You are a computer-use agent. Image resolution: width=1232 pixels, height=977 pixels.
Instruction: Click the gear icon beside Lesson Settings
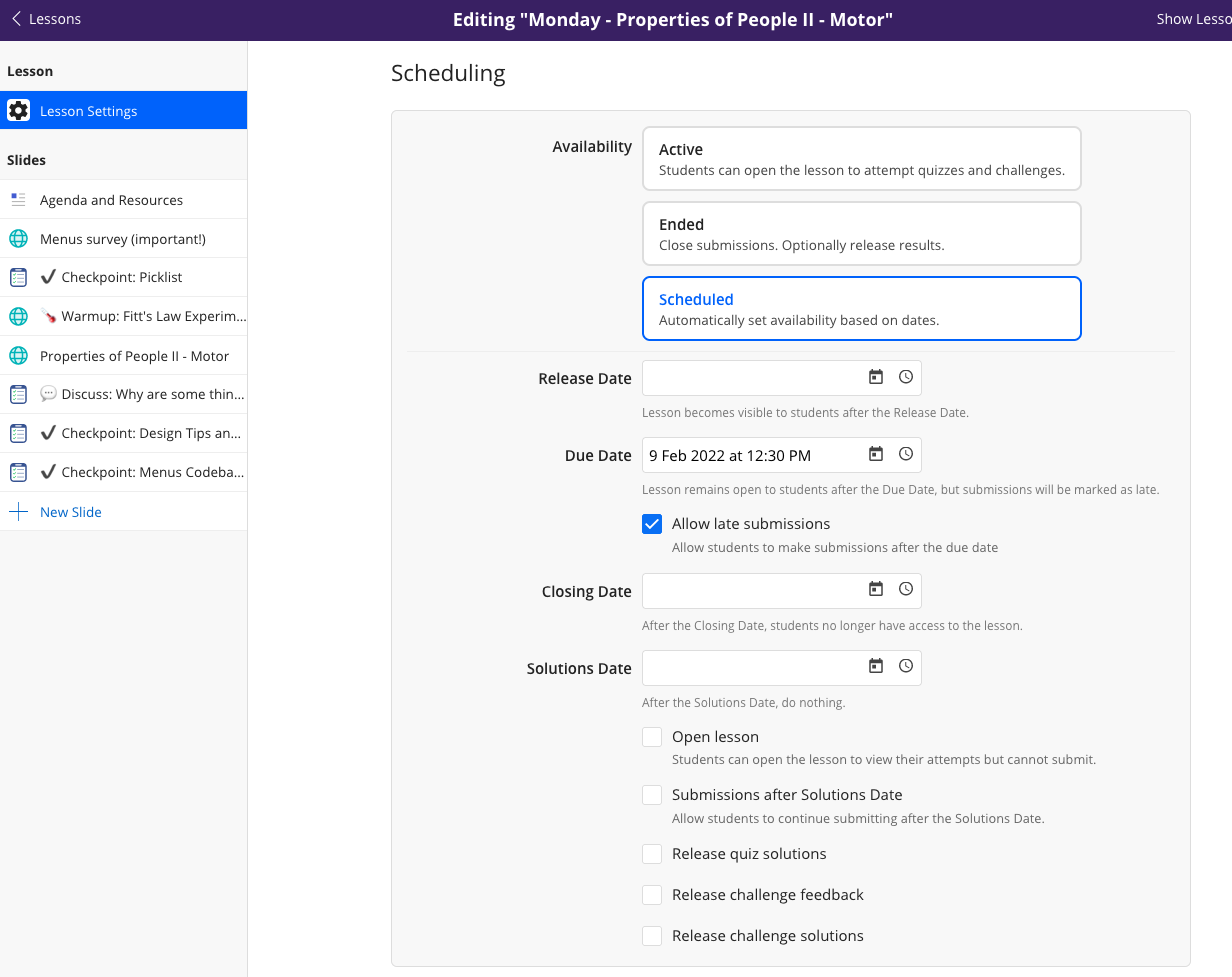18,110
